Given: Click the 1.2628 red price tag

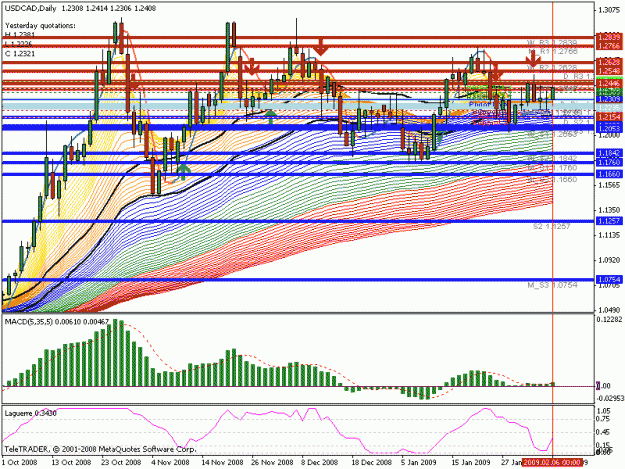Looking at the screenshot, I should coord(609,62).
